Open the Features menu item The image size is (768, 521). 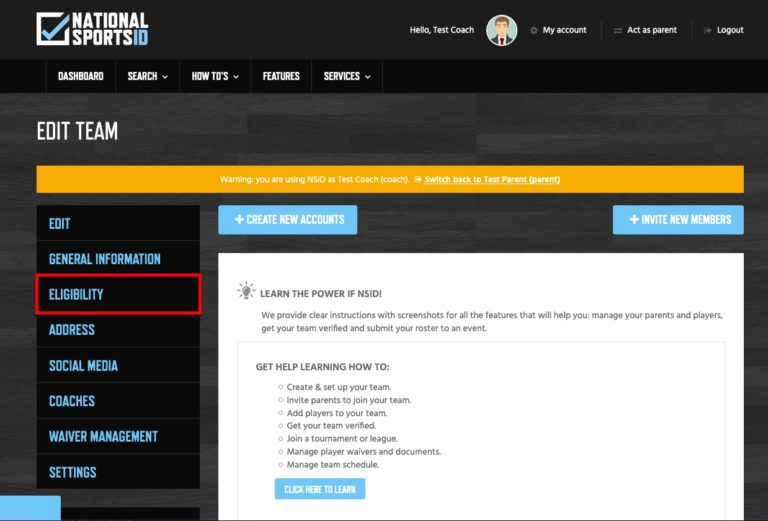[281, 76]
